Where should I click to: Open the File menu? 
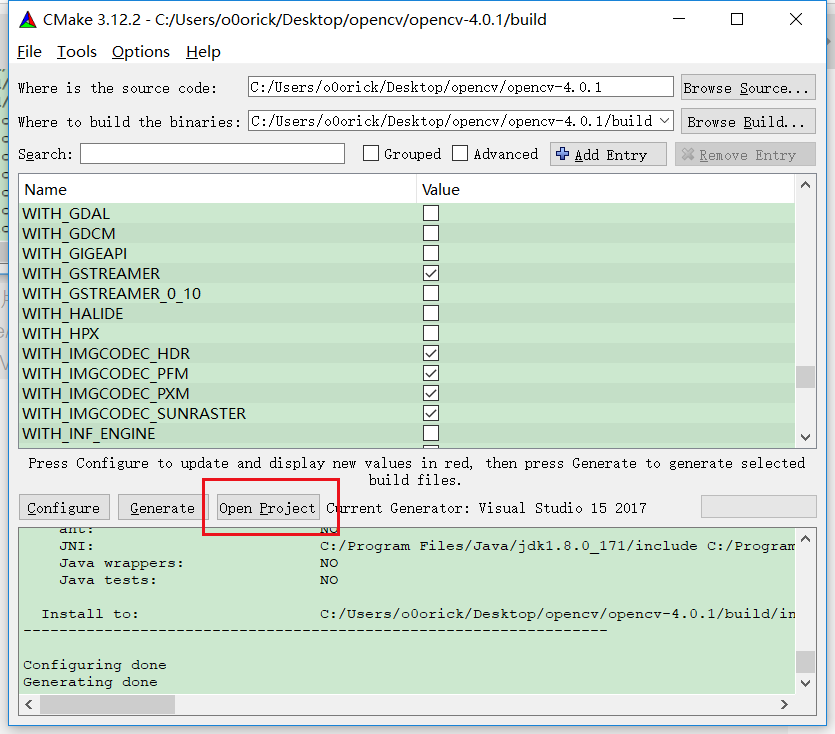coord(29,52)
